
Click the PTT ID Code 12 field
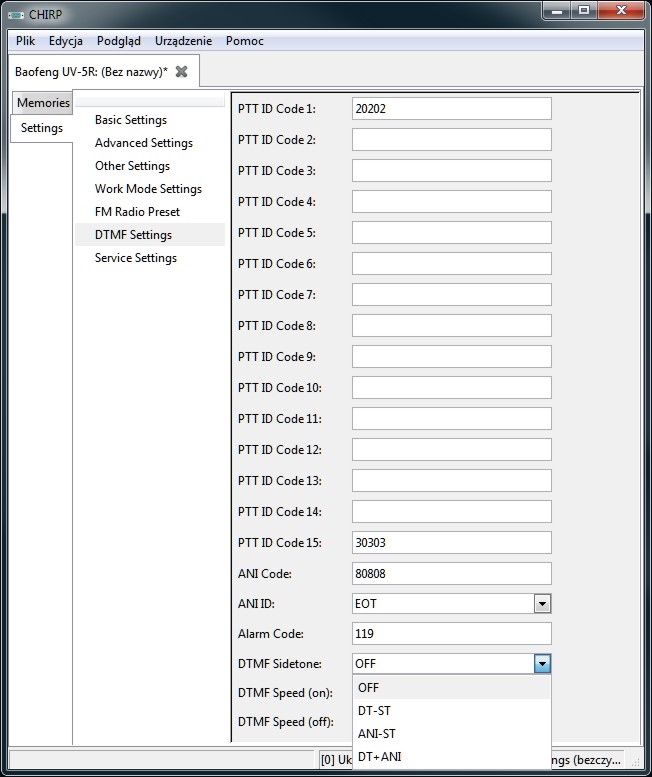[451, 449]
